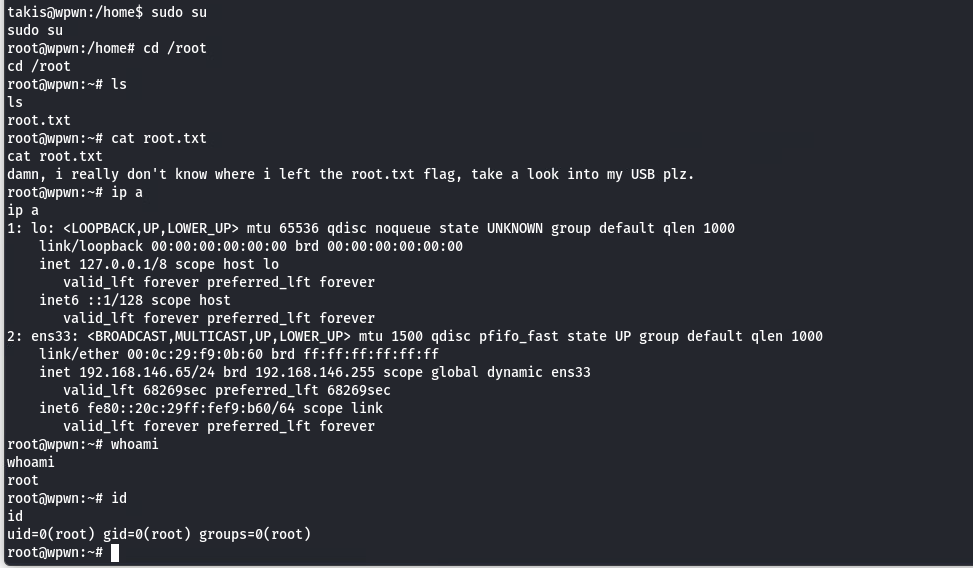Click the 'cat root.txt' command at the prompt
Viewport: 973px width, 568px height.
click(159, 138)
